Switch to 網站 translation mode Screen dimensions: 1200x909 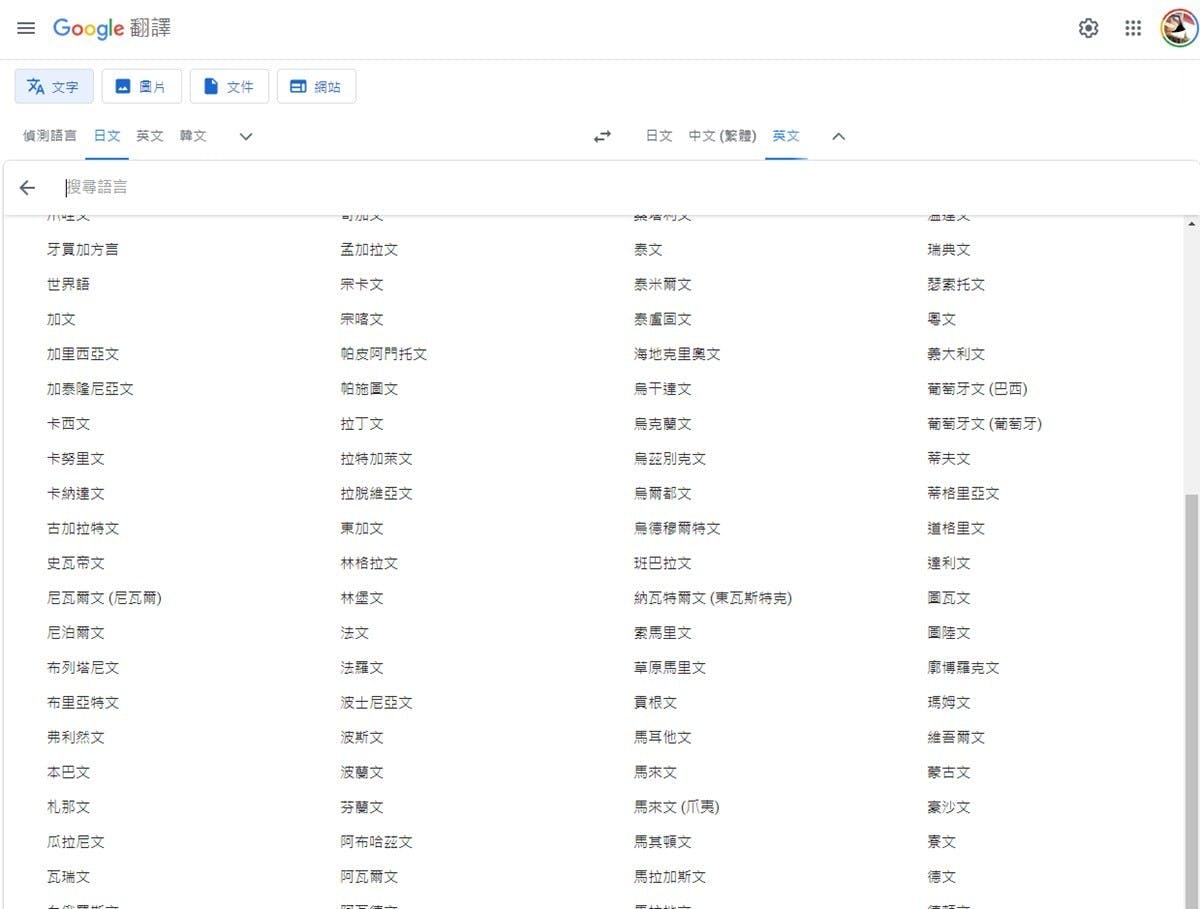(316, 86)
